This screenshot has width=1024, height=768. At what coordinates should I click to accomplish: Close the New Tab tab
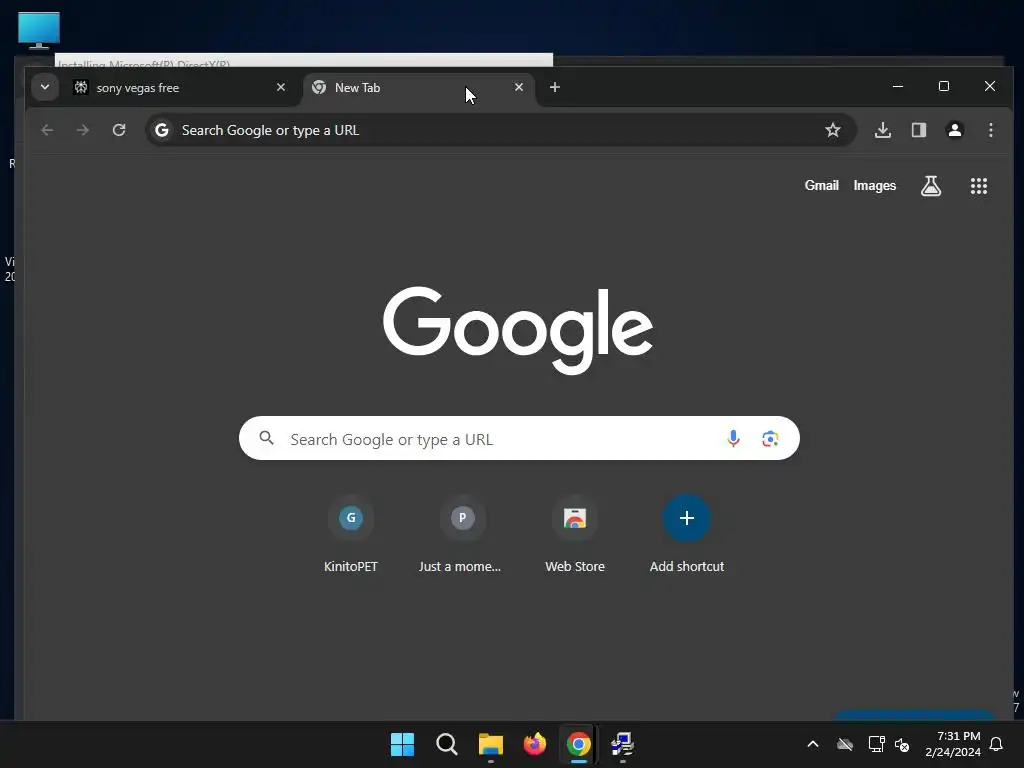pyautogui.click(x=519, y=87)
